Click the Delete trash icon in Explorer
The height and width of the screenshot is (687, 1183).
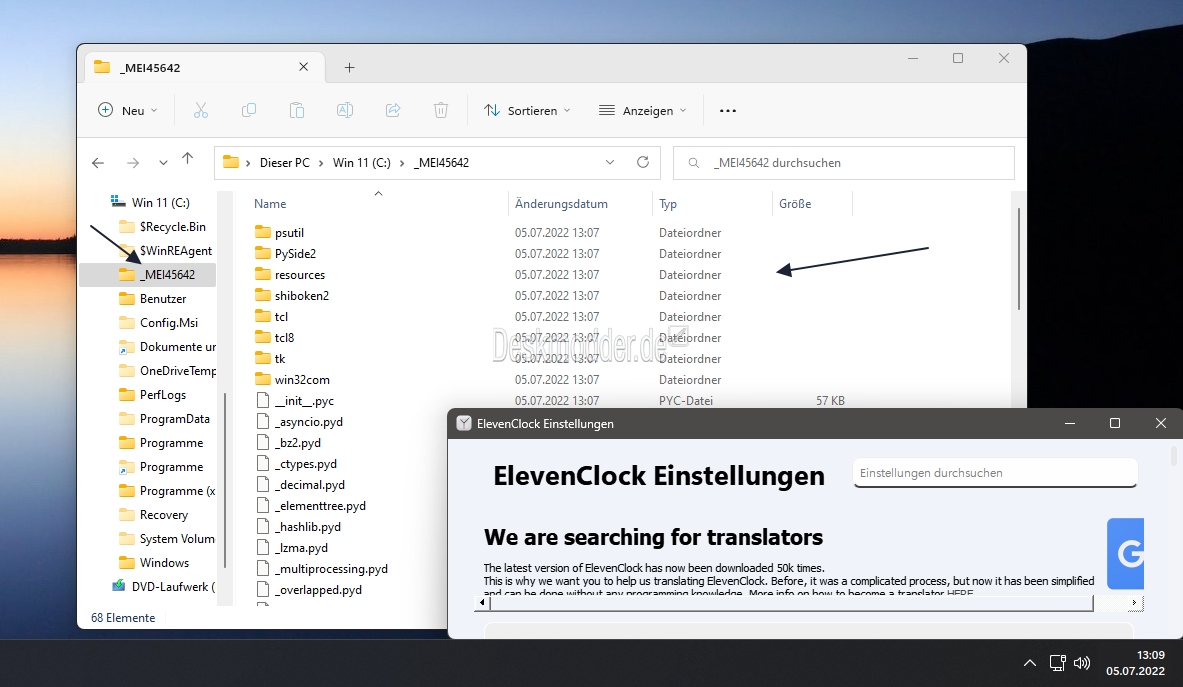(441, 111)
